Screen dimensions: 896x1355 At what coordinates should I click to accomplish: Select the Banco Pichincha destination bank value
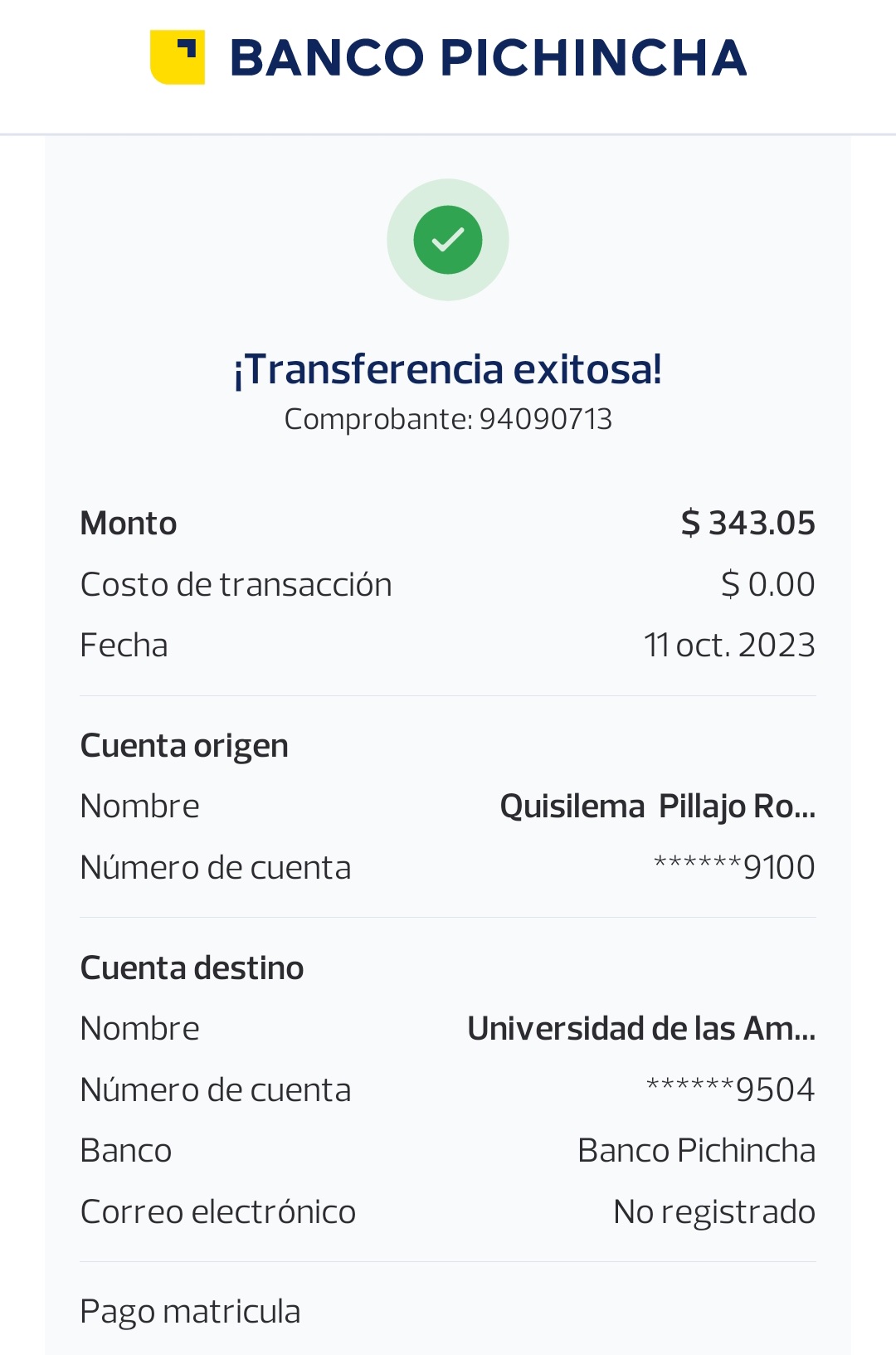point(696,1151)
